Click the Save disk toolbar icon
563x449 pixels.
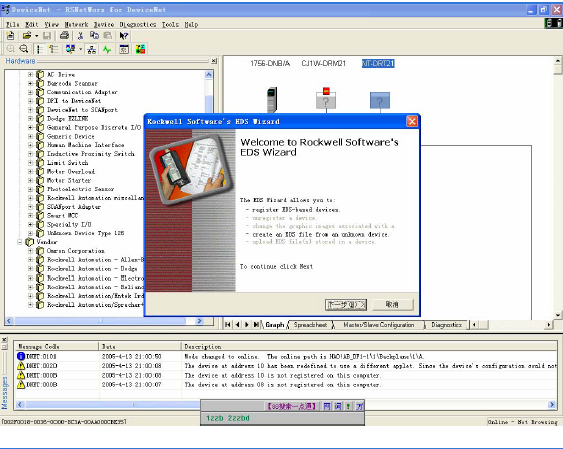coord(47,36)
